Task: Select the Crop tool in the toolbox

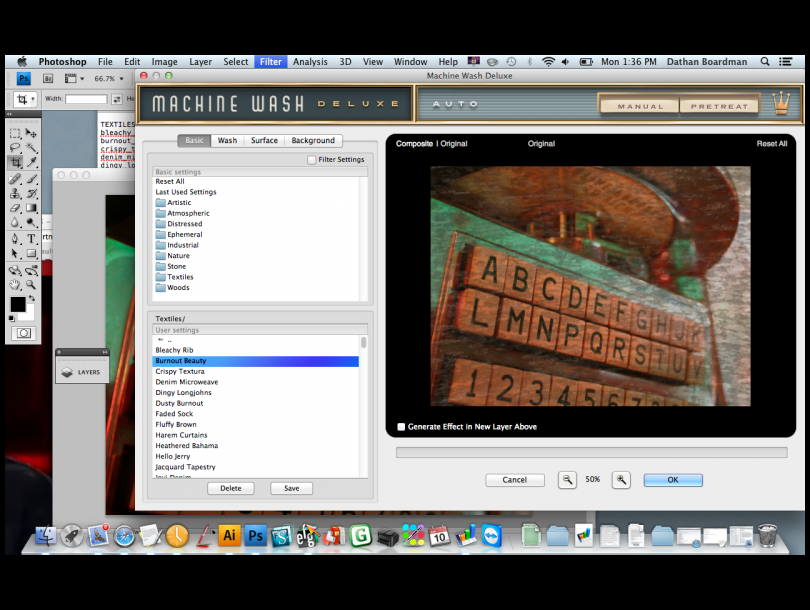Action: pyautogui.click(x=15, y=162)
